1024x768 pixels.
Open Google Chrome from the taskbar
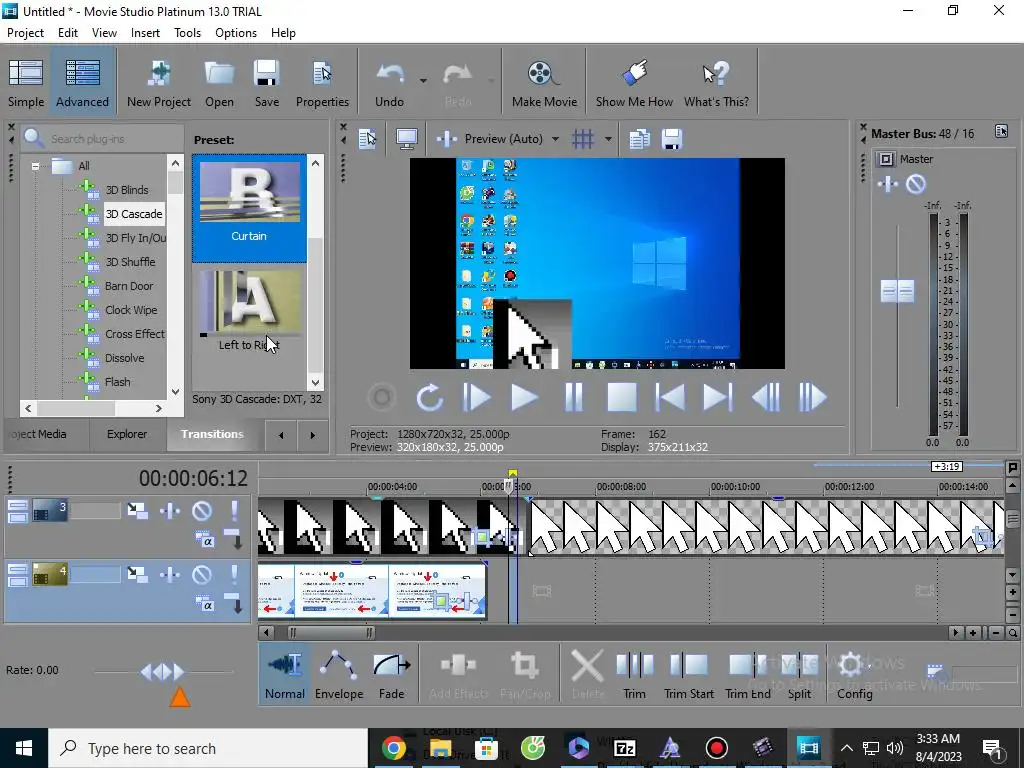pyautogui.click(x=394, y=748)
